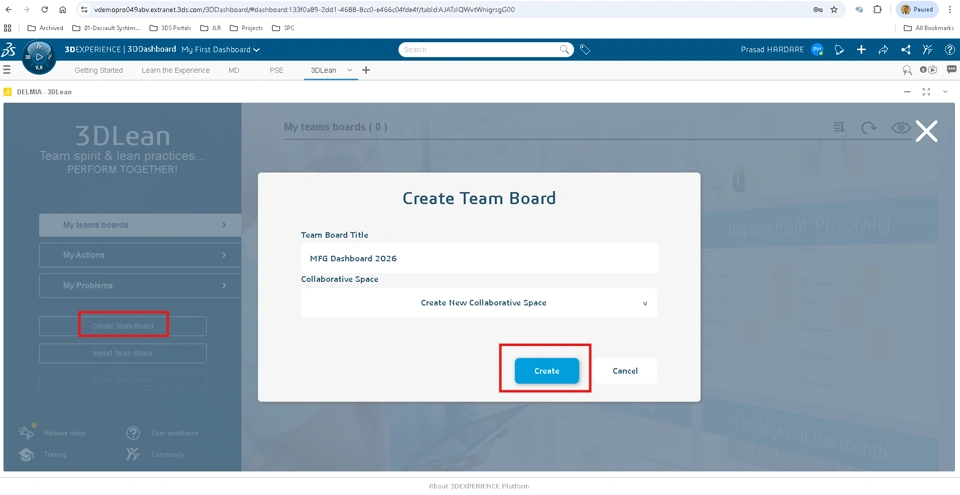This screenshot has height=495, width=960.
Task: Click Prasad HARDARE profile avatar
Action: pyautogui.click(x=817, y=50)
